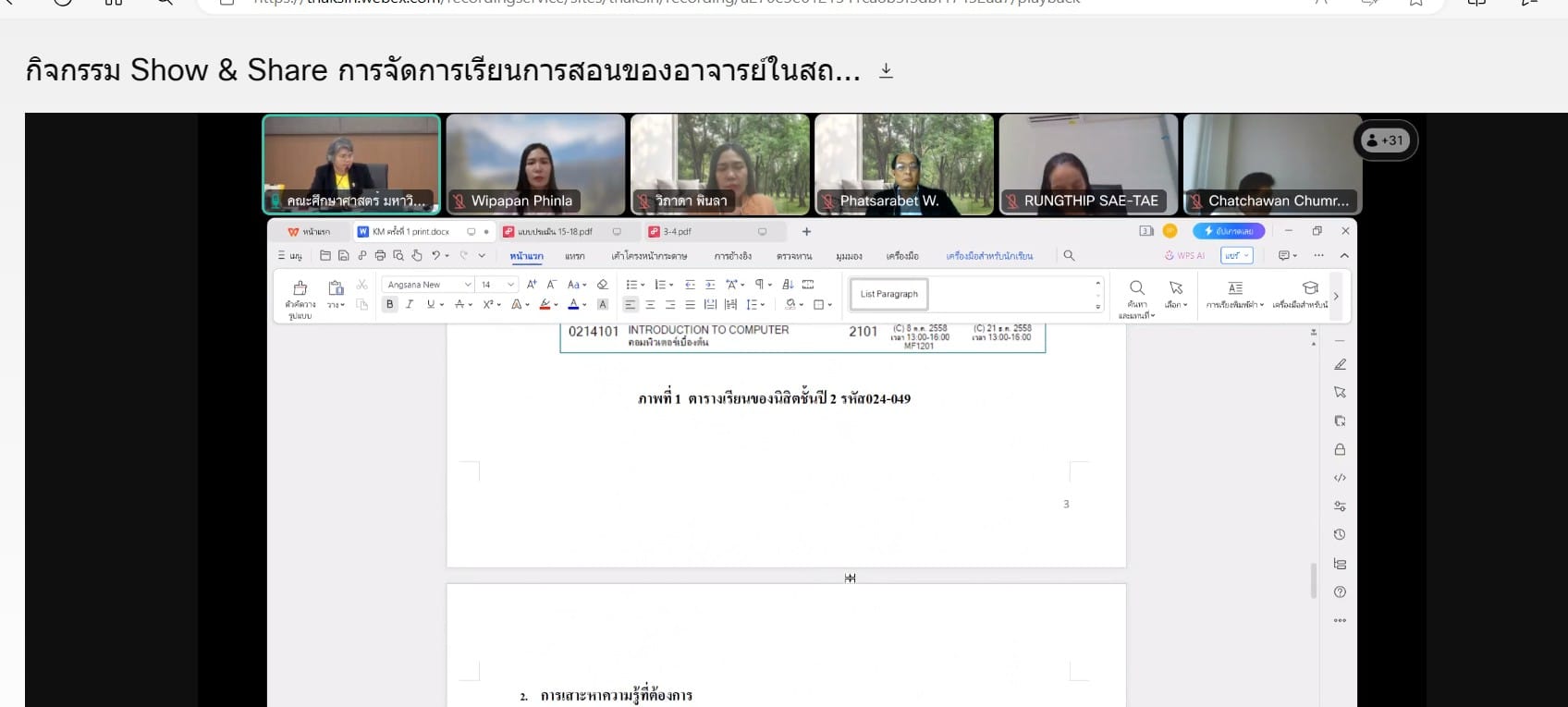Collapse the ribbon with the chevron

pos(1344,256)
